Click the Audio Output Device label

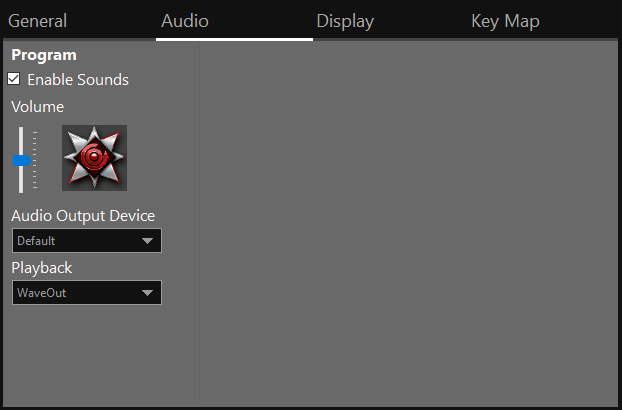pyautogui.click(x=83, y=216)
